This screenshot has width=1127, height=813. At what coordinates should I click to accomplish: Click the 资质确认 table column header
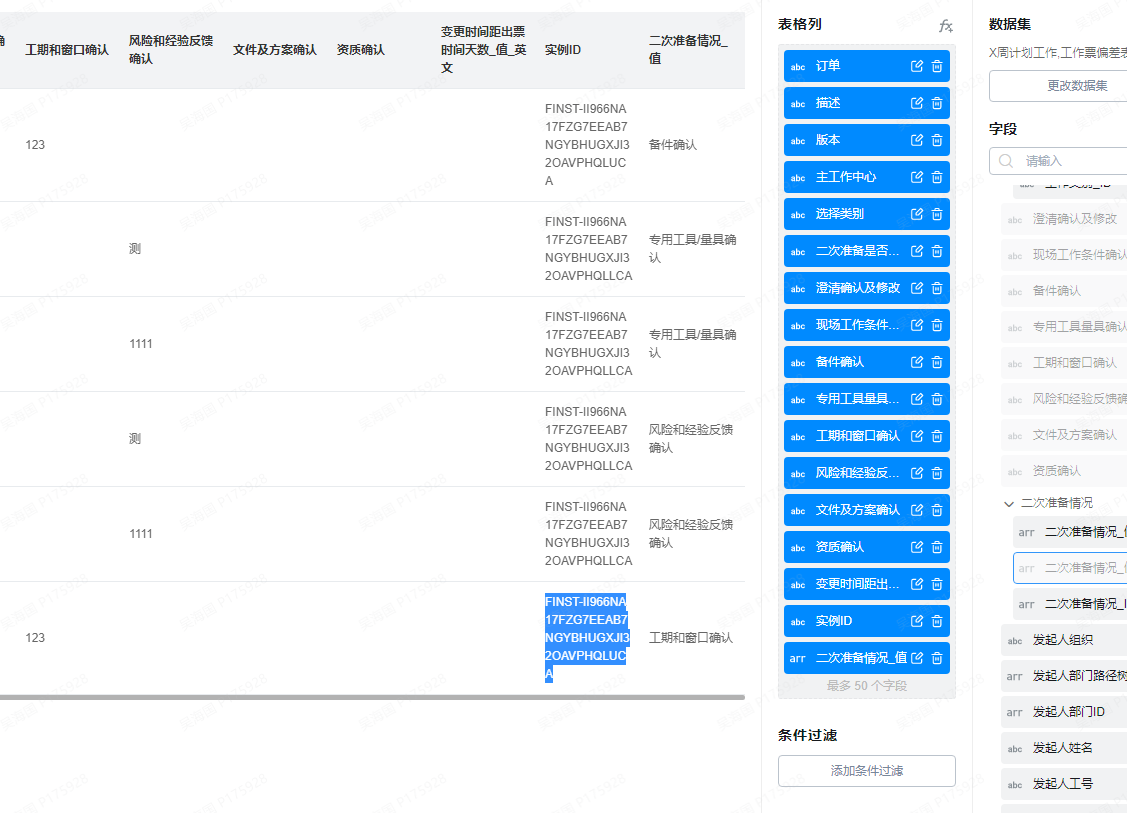click(361, 50)
